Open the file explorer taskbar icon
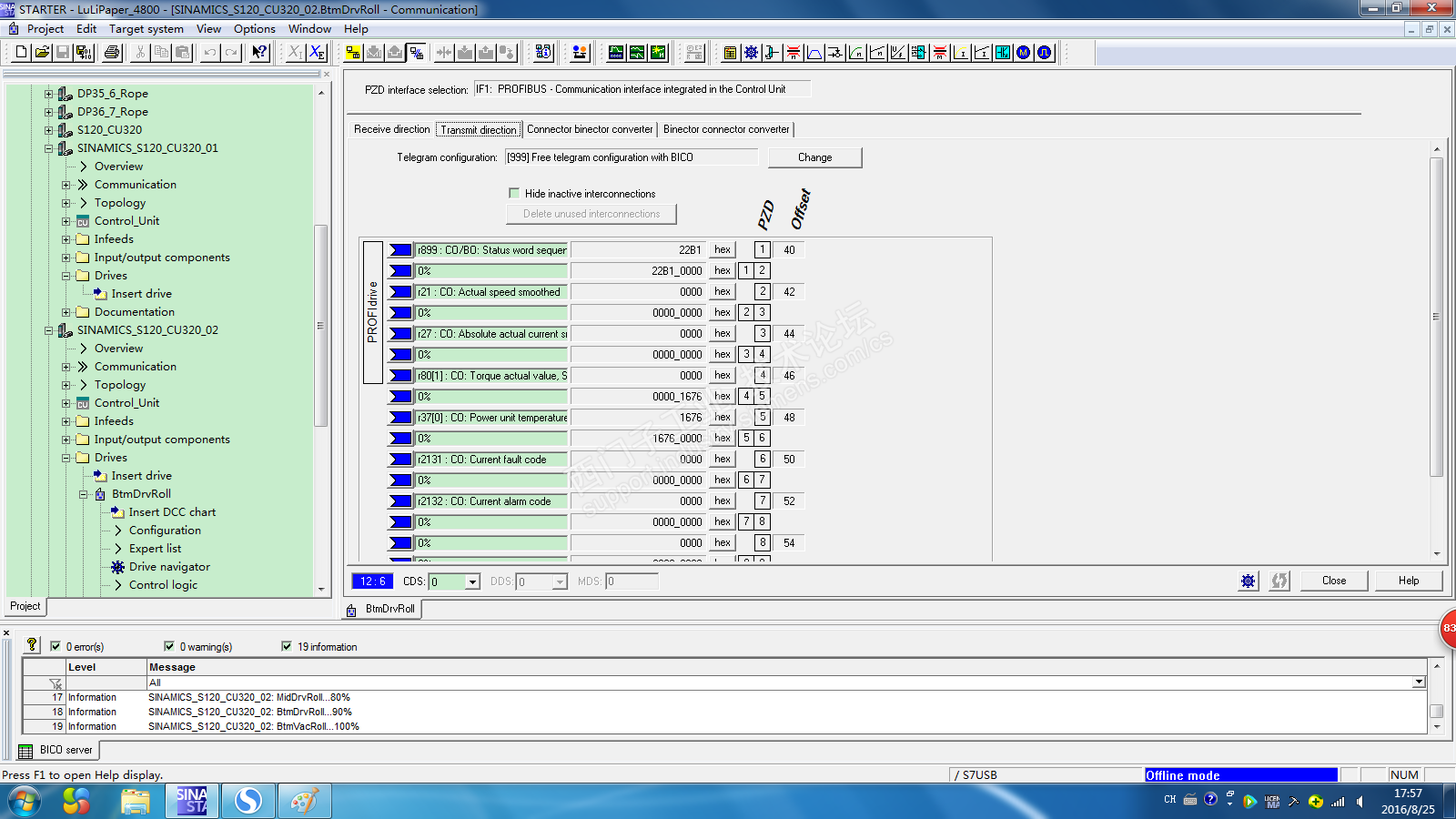 pyautogui.click(x=136, y=802)
